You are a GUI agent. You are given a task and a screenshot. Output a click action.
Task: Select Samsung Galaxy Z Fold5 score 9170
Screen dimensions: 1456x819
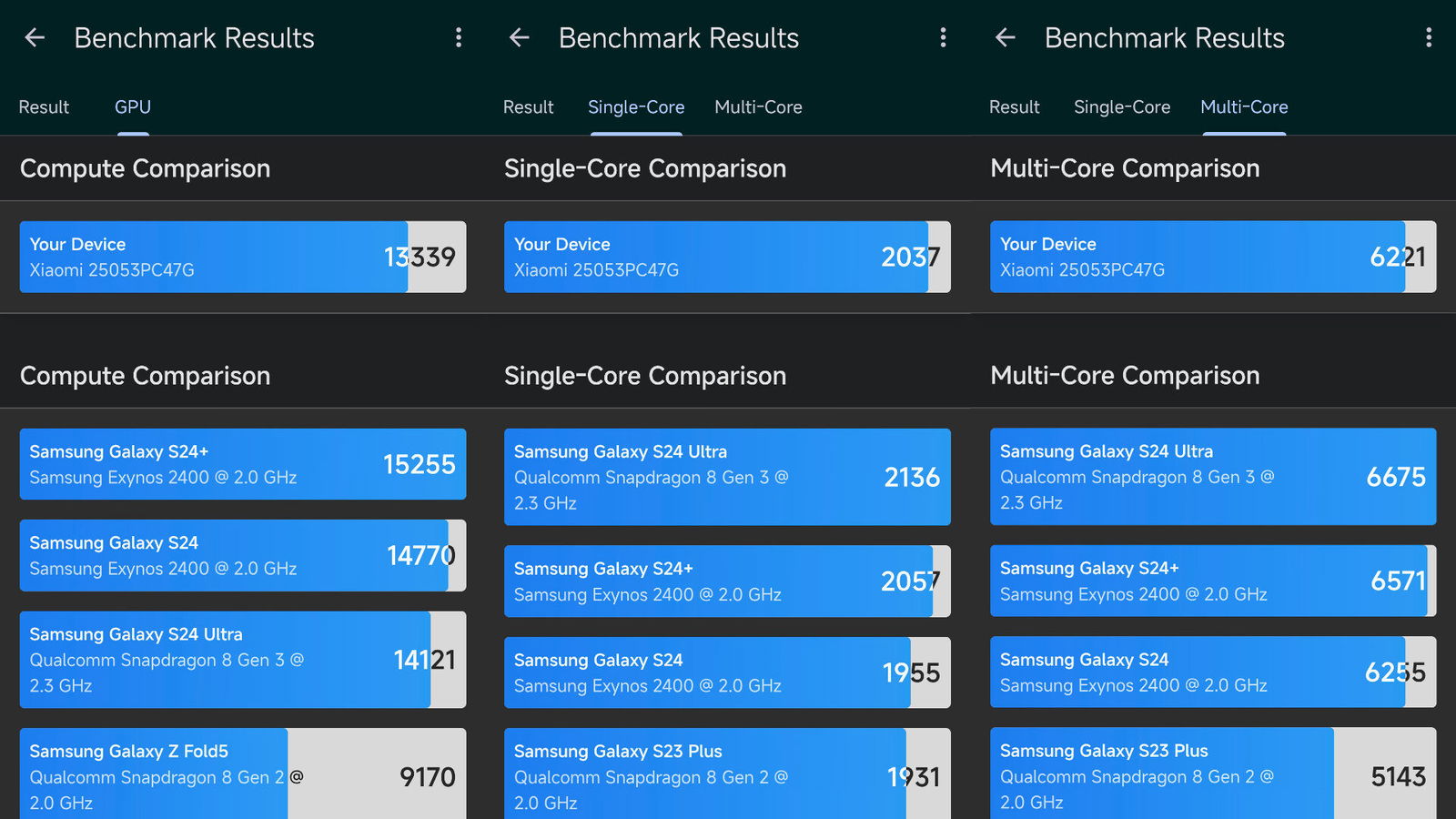point(243,773)
